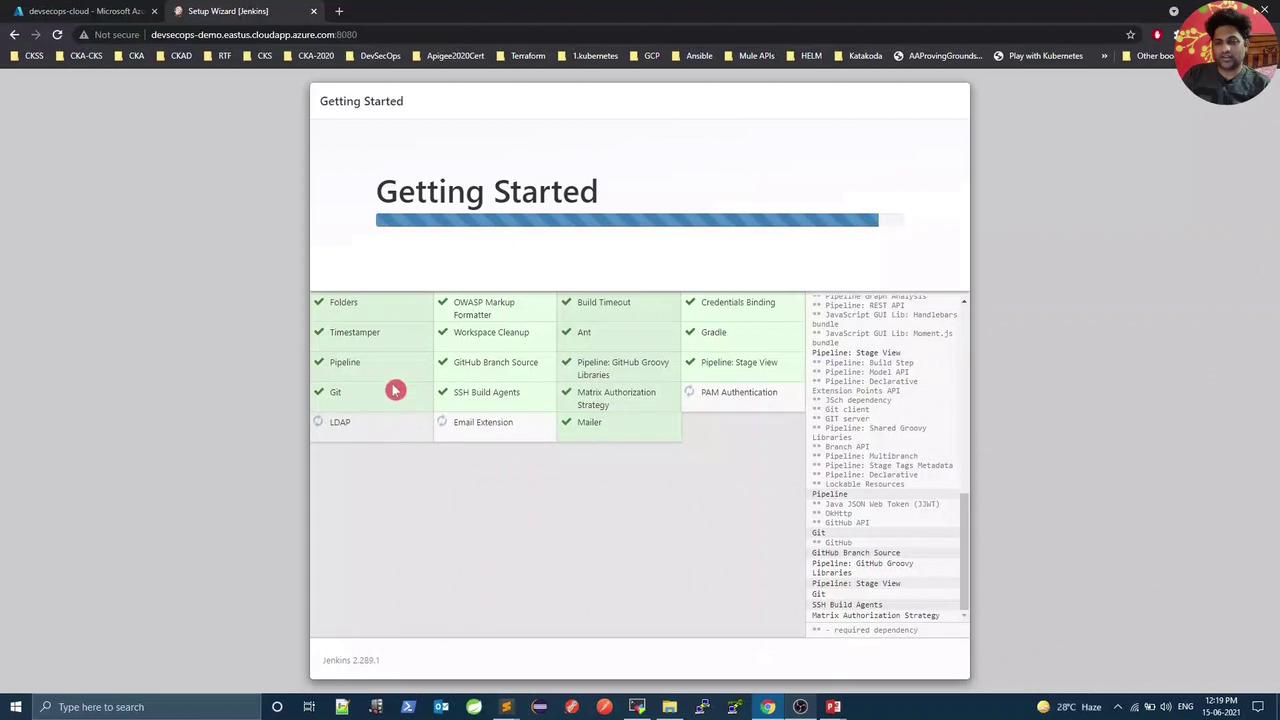Open PowerPoint from the taskbar
The height and width of the screenshot is (720, 1280).
click(833, 707)
